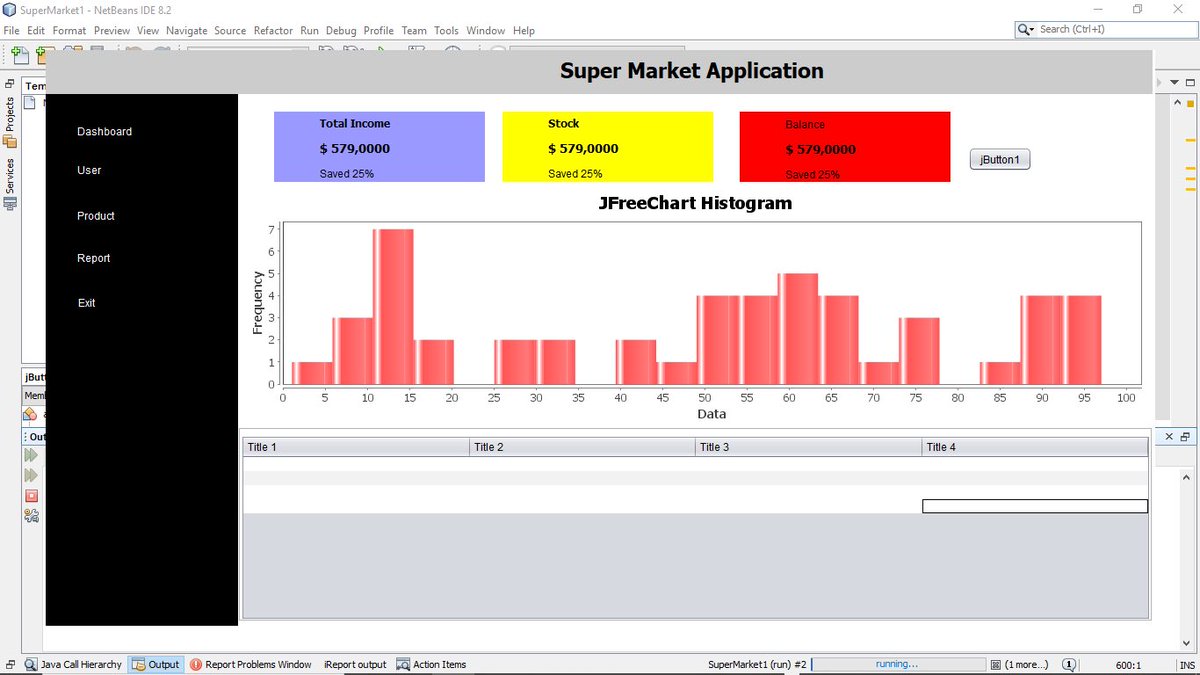
Task: Click the New File toolbar icon
Action: (x=19, y=55)
